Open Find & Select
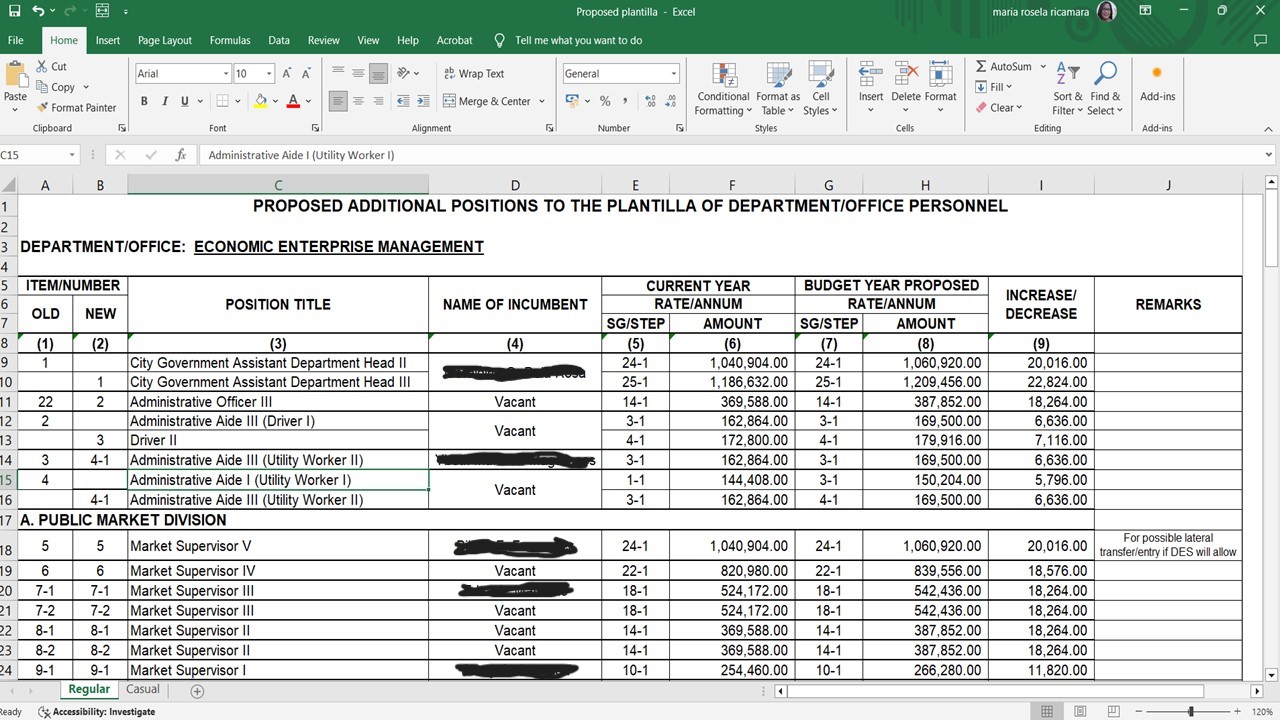This screenshot has width=1280, height=720. coord(1105,90)
